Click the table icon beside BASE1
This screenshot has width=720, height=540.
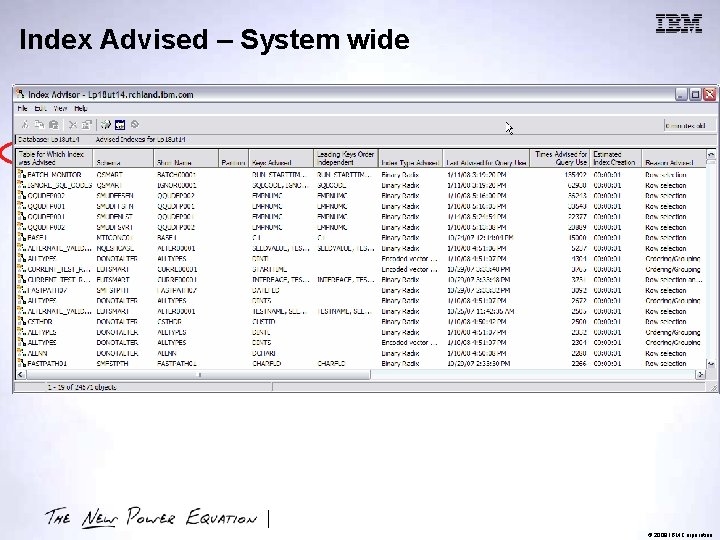point(21,237)
